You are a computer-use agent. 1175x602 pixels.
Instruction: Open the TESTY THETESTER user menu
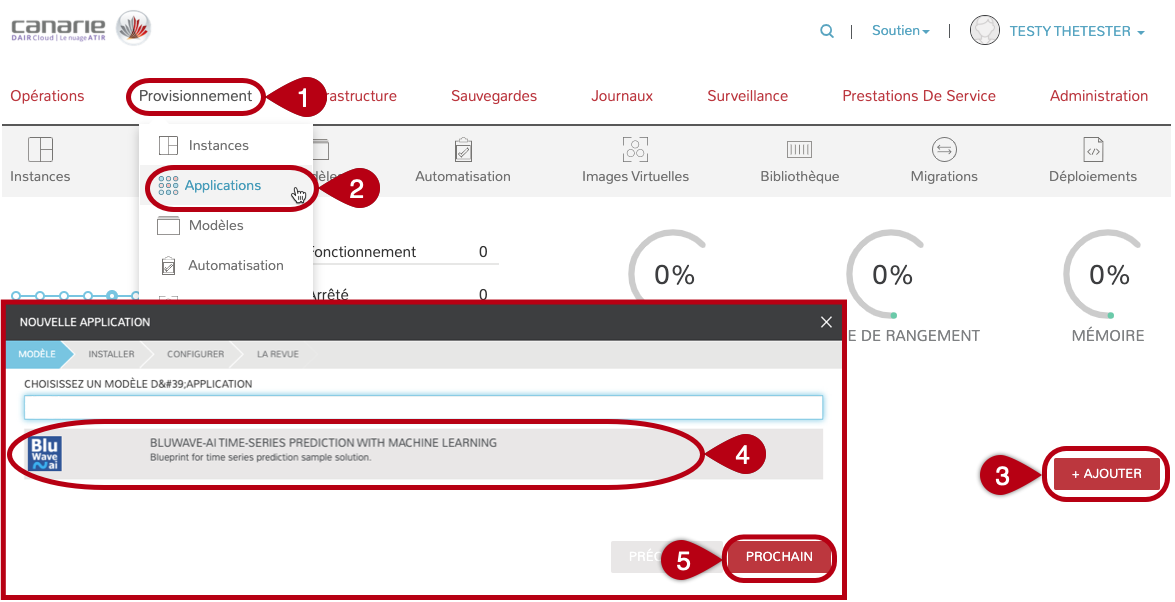(x=1075, y=31)
